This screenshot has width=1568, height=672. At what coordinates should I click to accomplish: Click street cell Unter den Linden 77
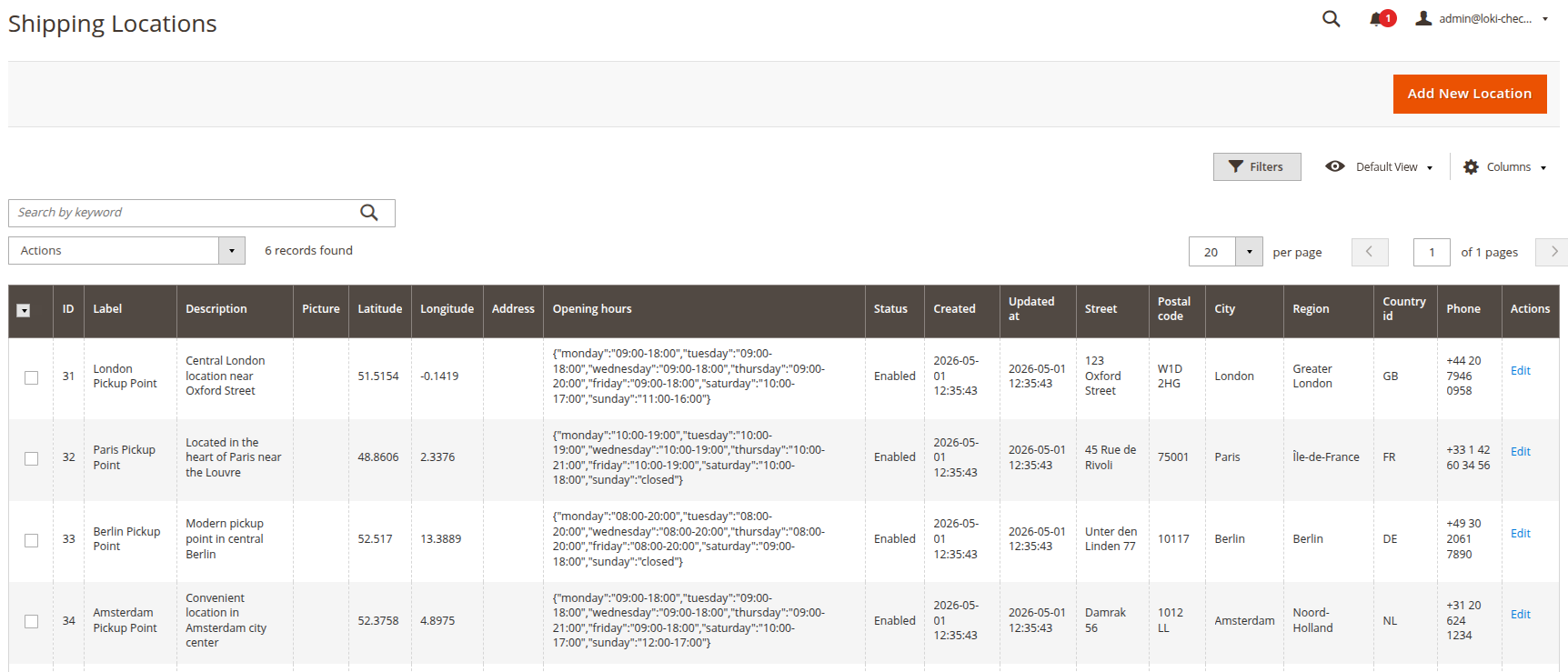pos(1111,539)
